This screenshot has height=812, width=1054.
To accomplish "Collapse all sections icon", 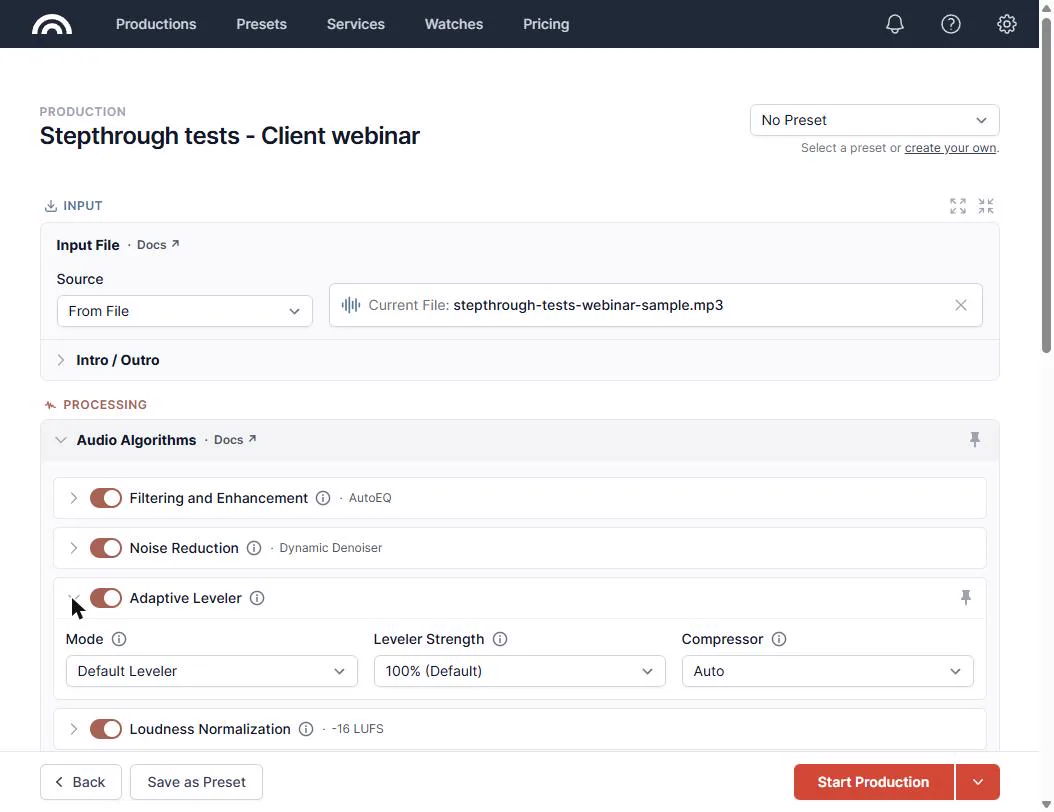I will [x=986, y=206].
